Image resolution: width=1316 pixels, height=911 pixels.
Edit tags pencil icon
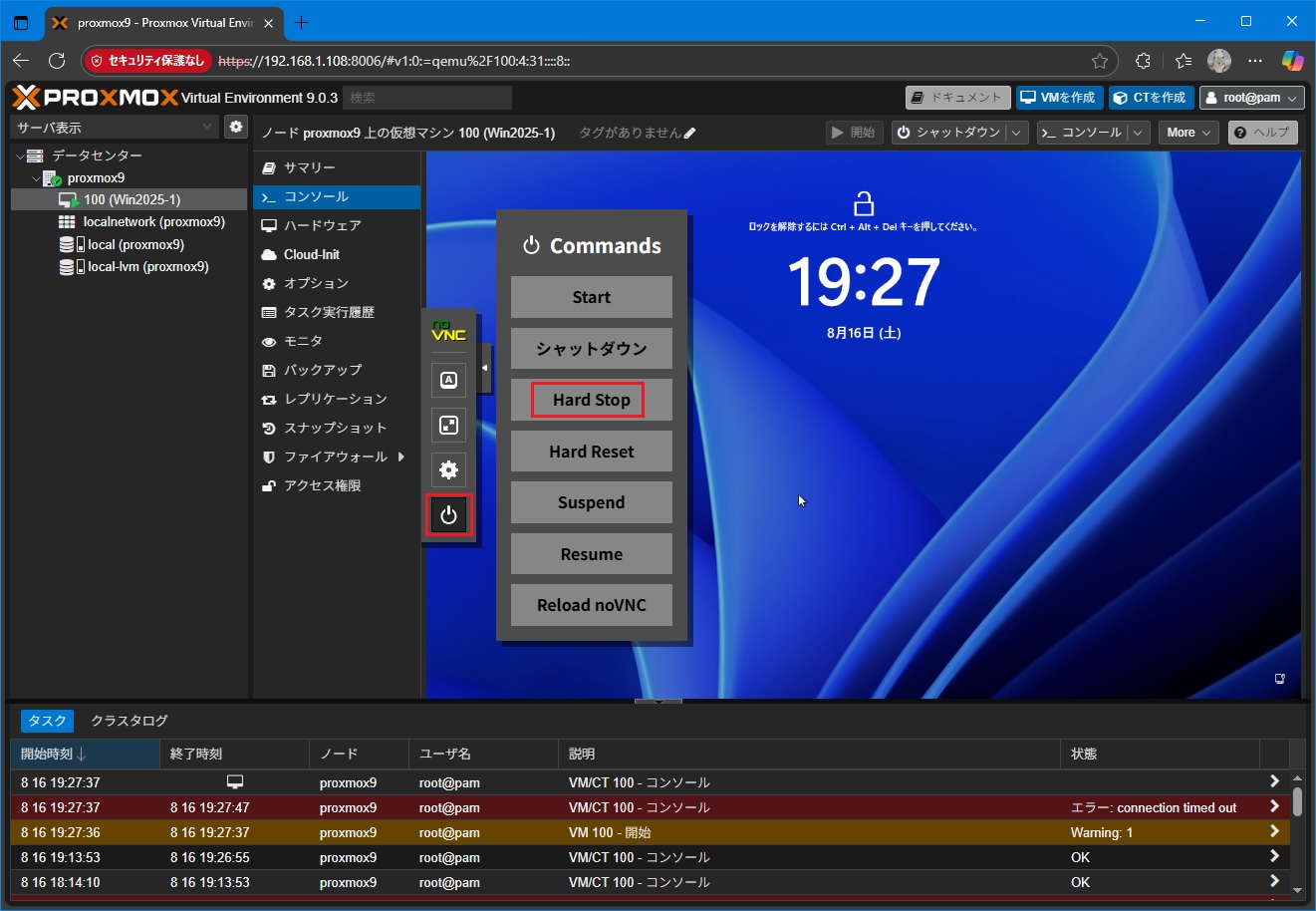(x=690, y=133)
